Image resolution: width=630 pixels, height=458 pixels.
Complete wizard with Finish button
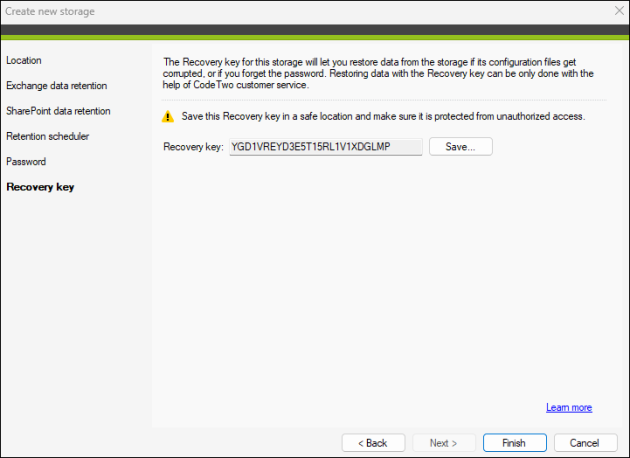(515, 443)
